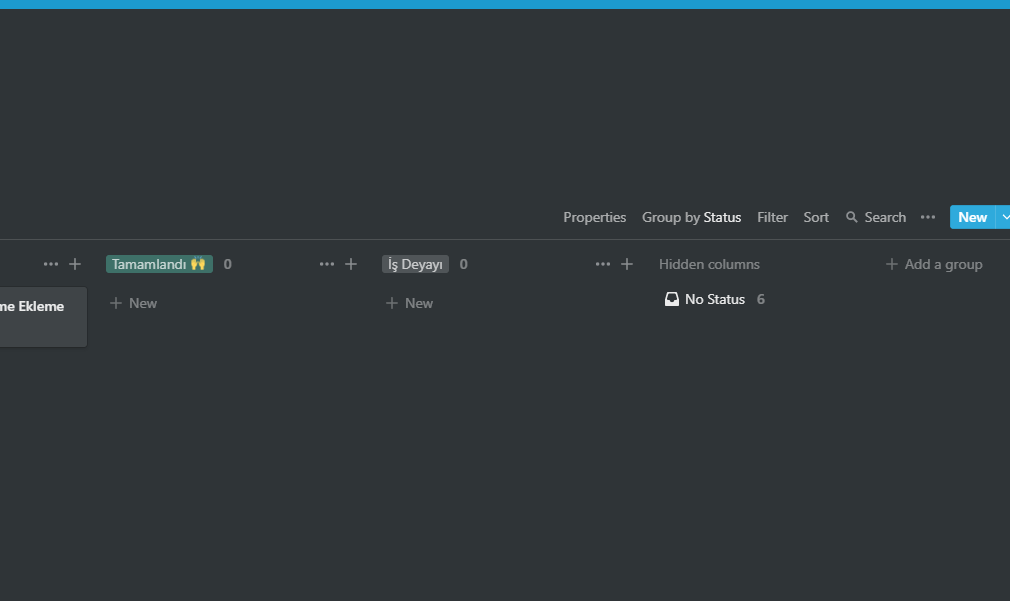Click plus icon above the Ekleme card
The image size is (1010, 601).
pos(75,264)
